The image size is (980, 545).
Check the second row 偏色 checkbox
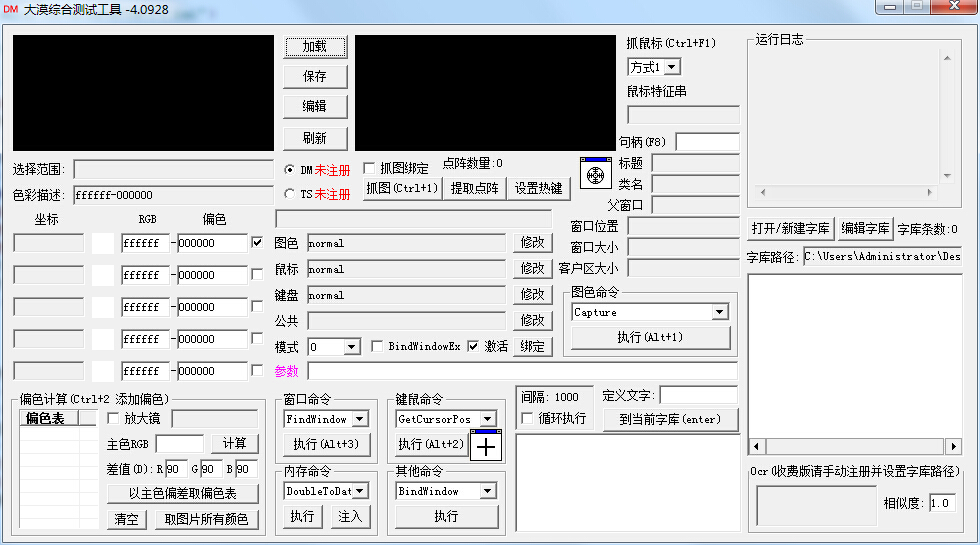pos(257,274)
